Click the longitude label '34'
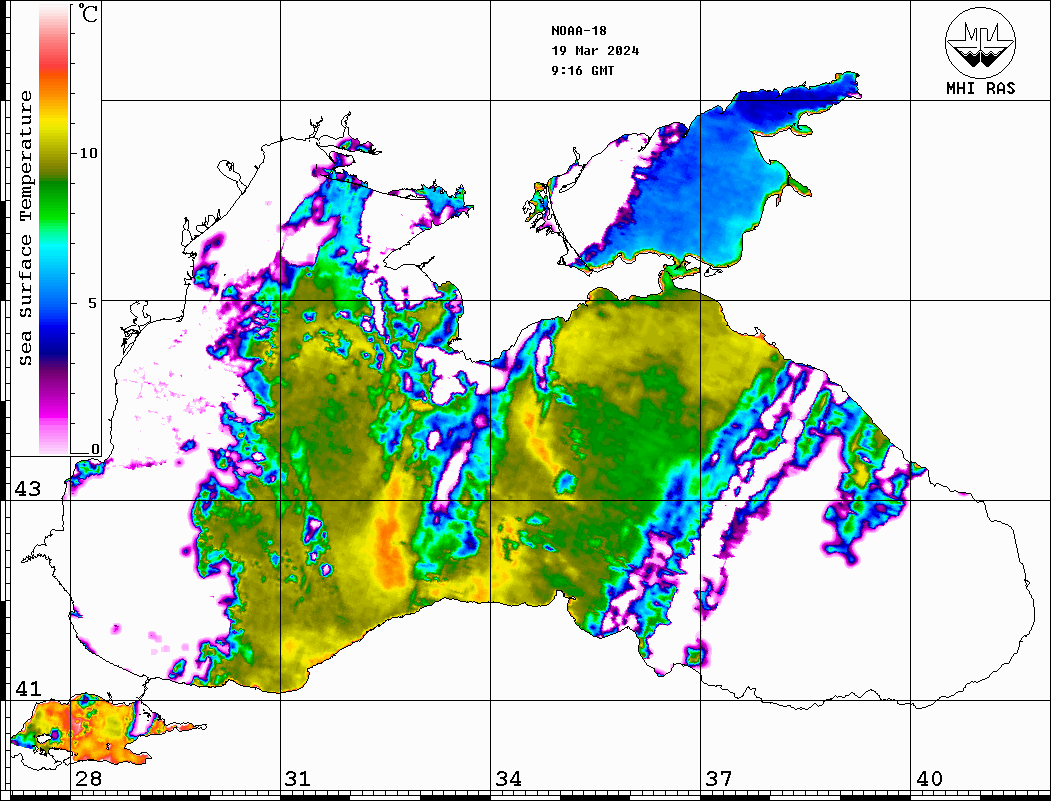Viewport: 1051px width, 801px height. coord(508,778)
